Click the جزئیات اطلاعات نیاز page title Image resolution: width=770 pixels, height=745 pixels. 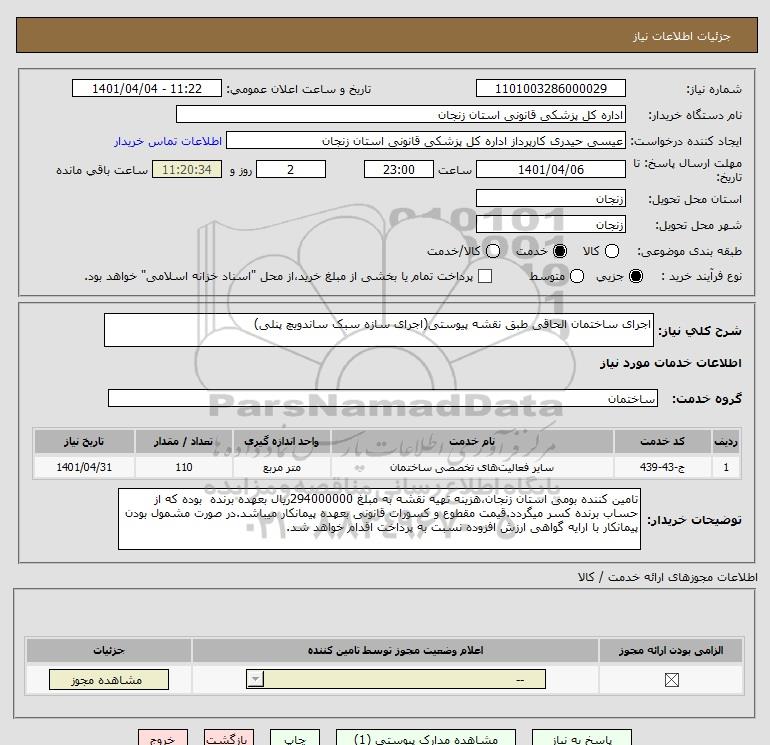point(682,36)
